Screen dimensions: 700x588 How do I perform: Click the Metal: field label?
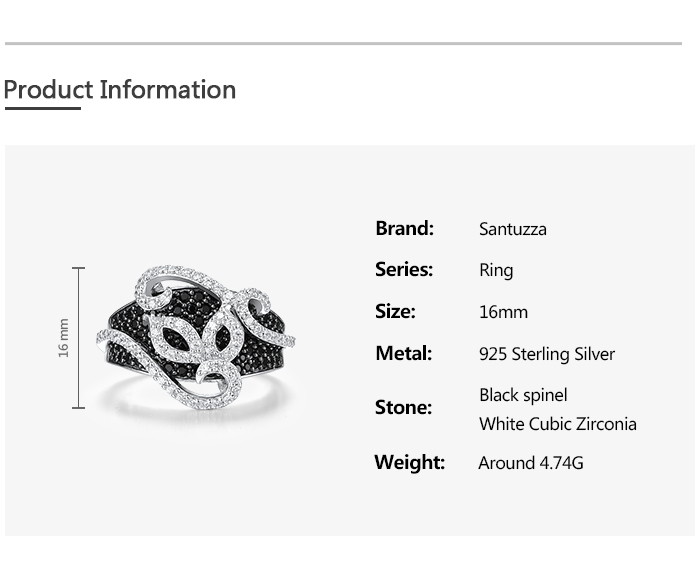[x=403, y=353]
